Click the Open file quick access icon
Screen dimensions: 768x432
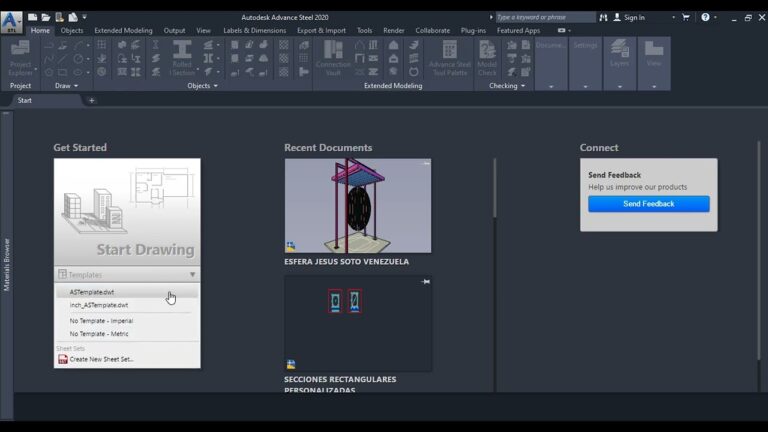(46, 17)
